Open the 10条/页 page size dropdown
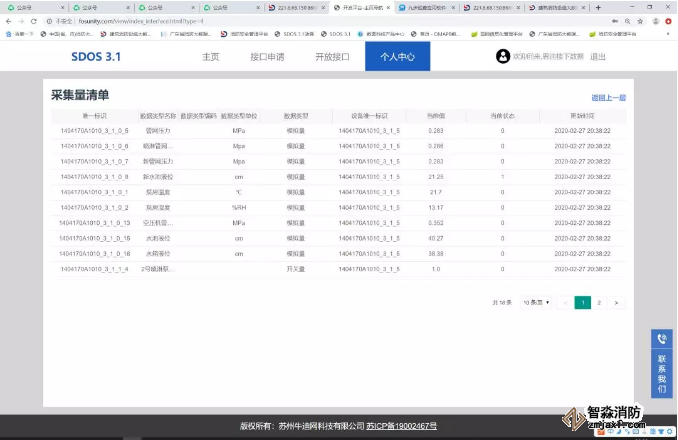This screenshot has height=440, width=678. (x=536, y=302)
